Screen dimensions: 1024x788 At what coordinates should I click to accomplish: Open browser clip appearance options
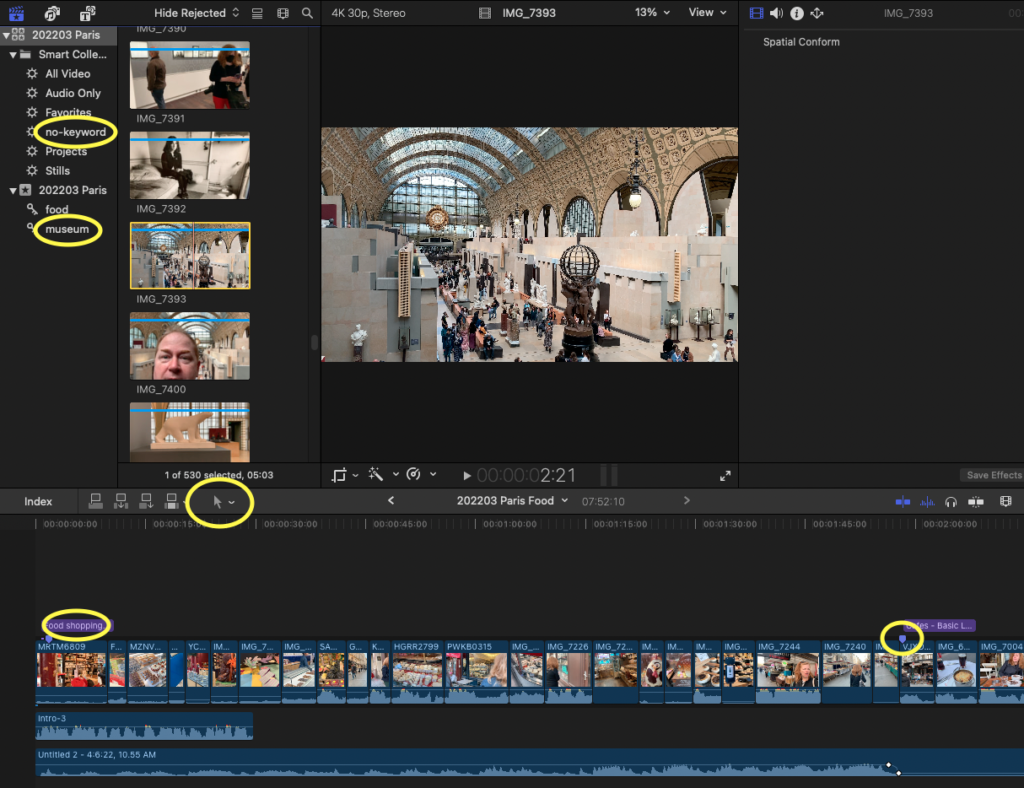(283, 13)
